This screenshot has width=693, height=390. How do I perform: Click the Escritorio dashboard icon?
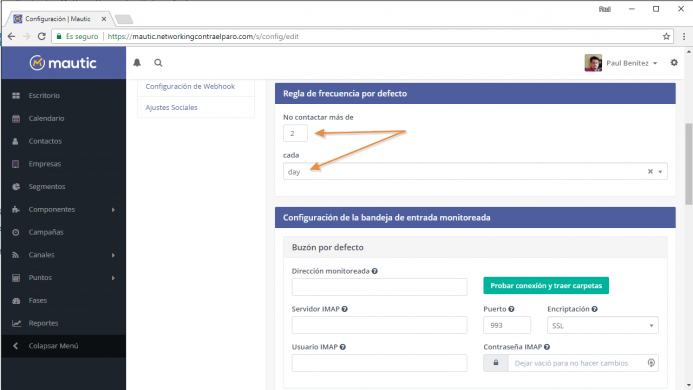tap(16, 96)
